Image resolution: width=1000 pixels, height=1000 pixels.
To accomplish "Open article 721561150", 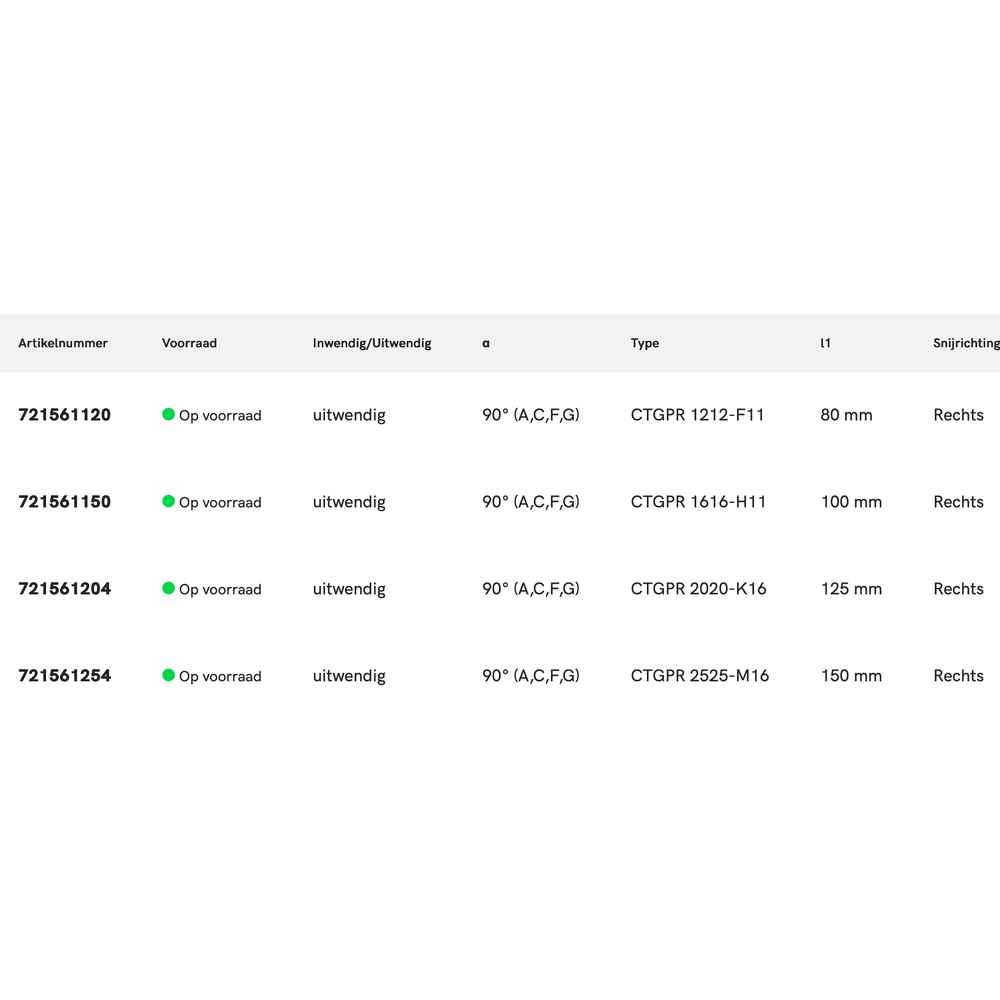I will pyautogui.click(x=65, y=502).
